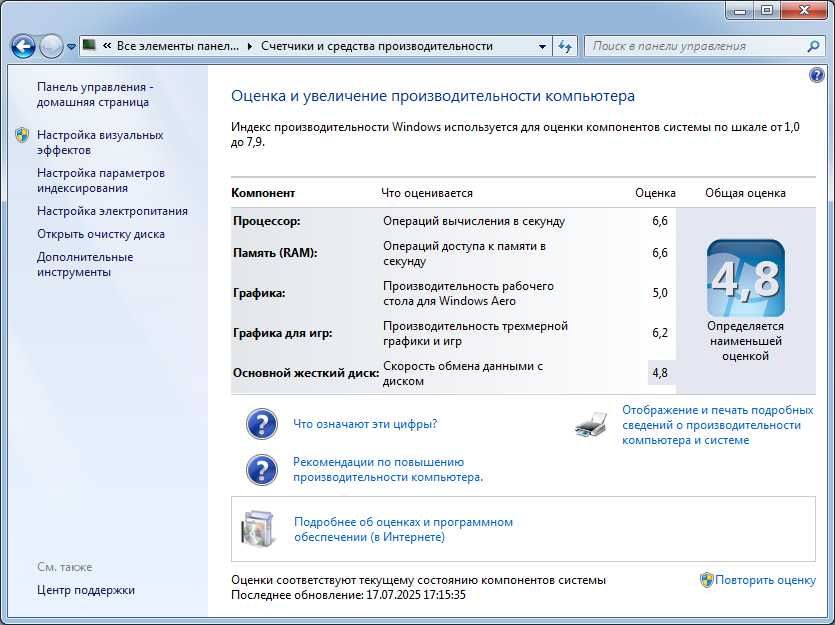Click 'Повторить оценку' to rerun assessment
835x625 pixels.
[x=765, y=580]
